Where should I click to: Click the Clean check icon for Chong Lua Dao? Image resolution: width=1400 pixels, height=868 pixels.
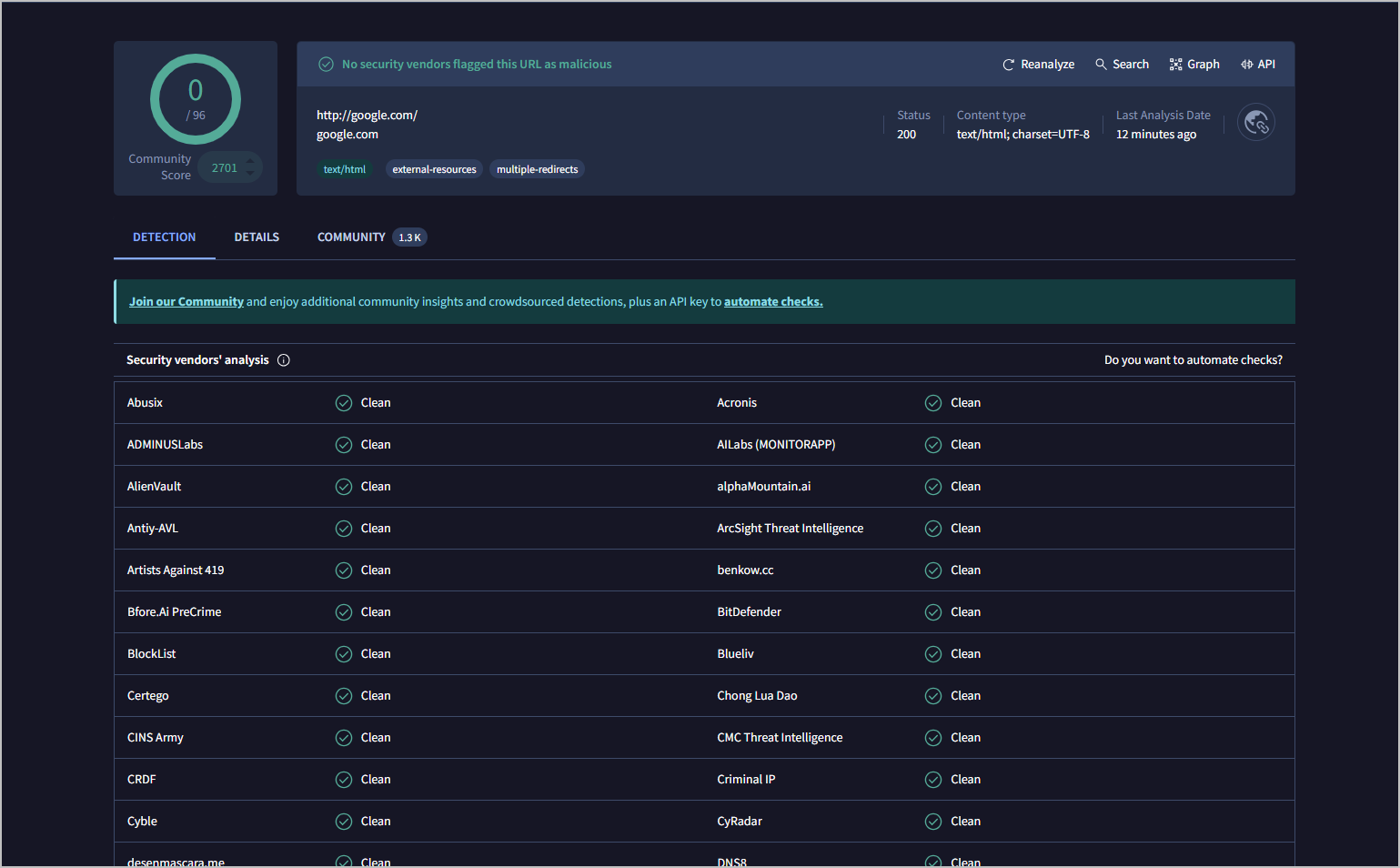[933, 696]
